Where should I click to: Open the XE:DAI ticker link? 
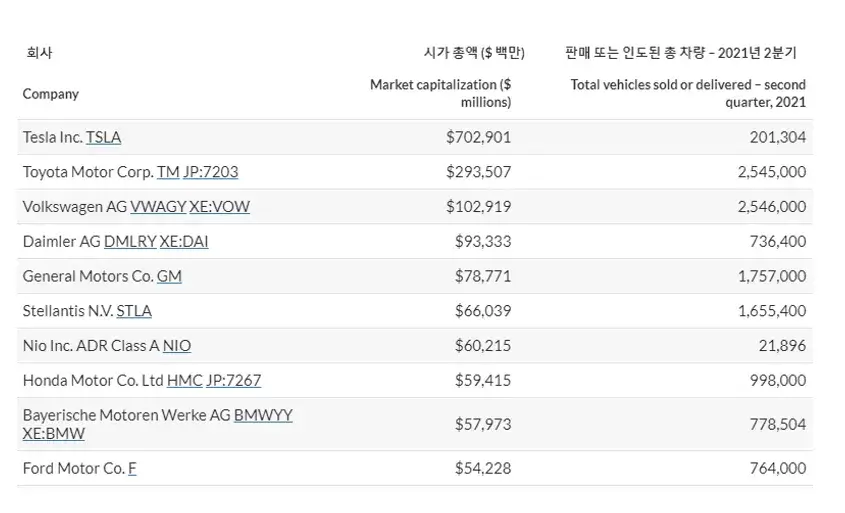tap(184, 241)
